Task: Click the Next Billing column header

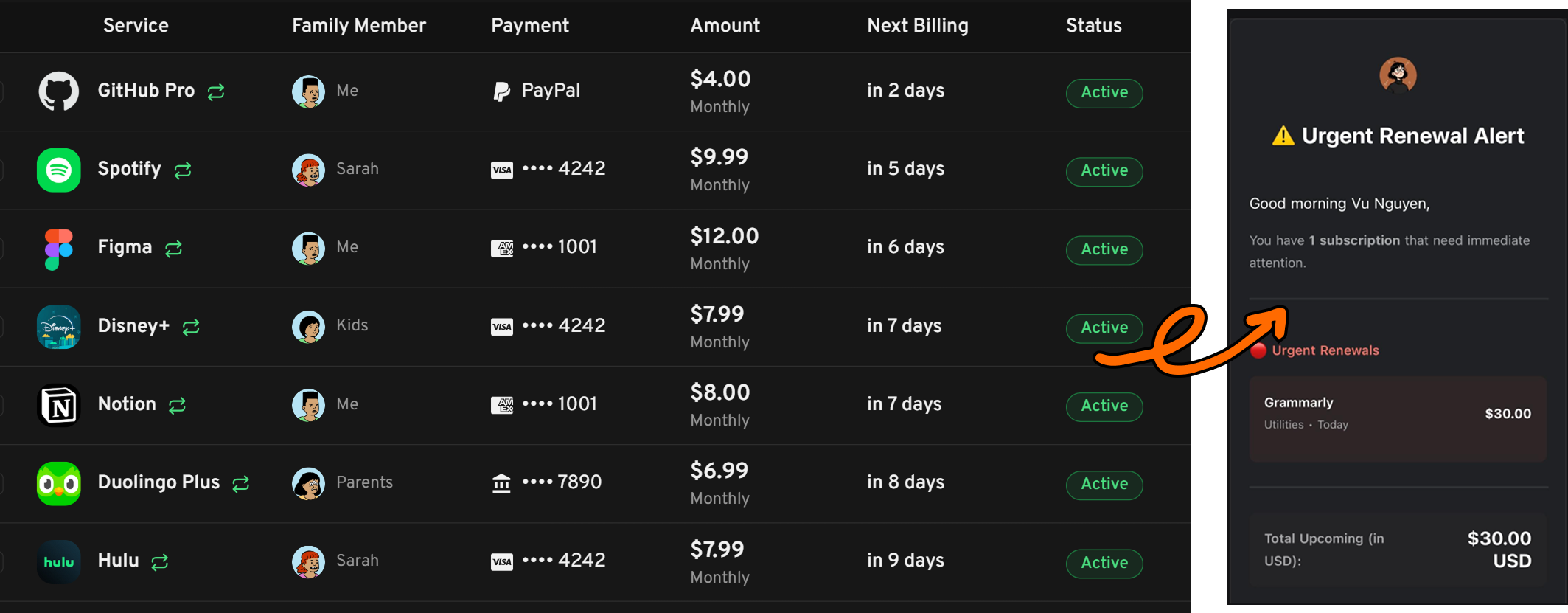Action: (917, 25)
